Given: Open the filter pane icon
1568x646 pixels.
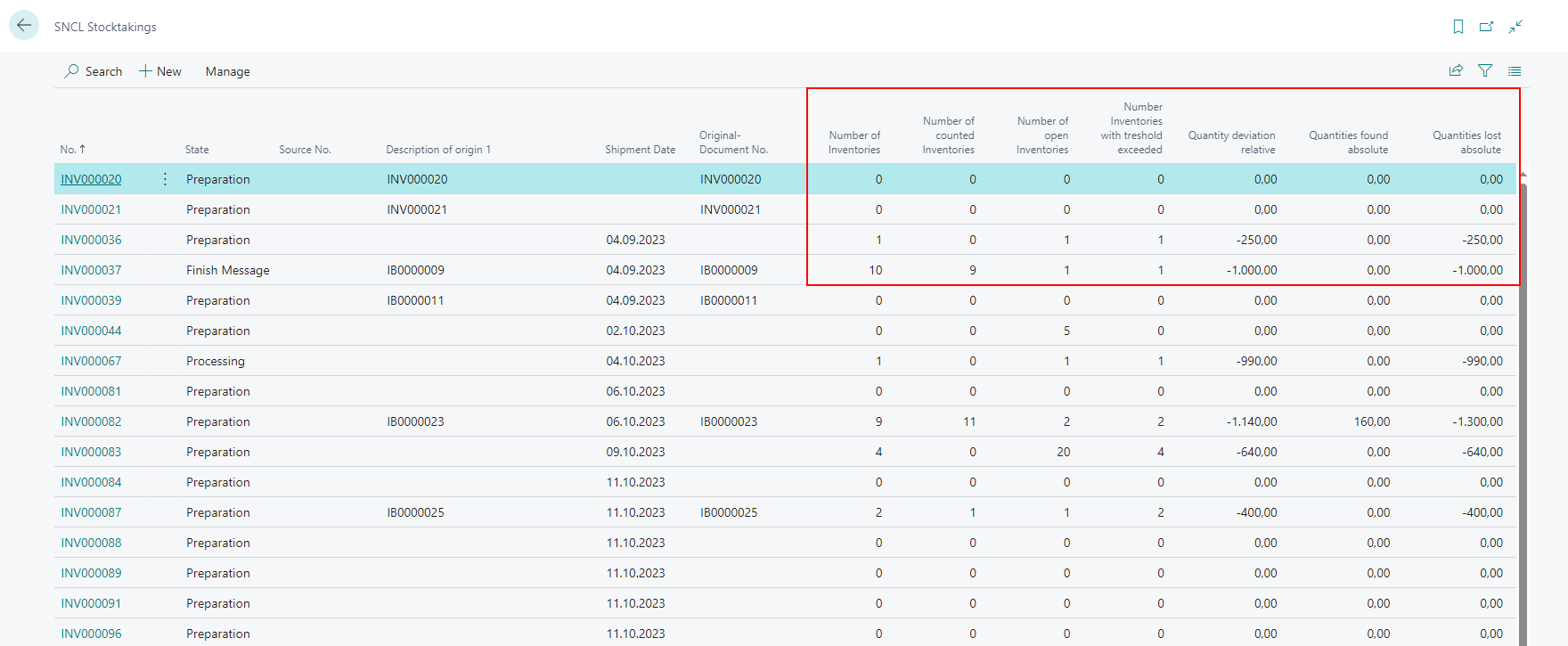Looking at the screenshot, I should pyautogui.click(x=1485, y=70).
